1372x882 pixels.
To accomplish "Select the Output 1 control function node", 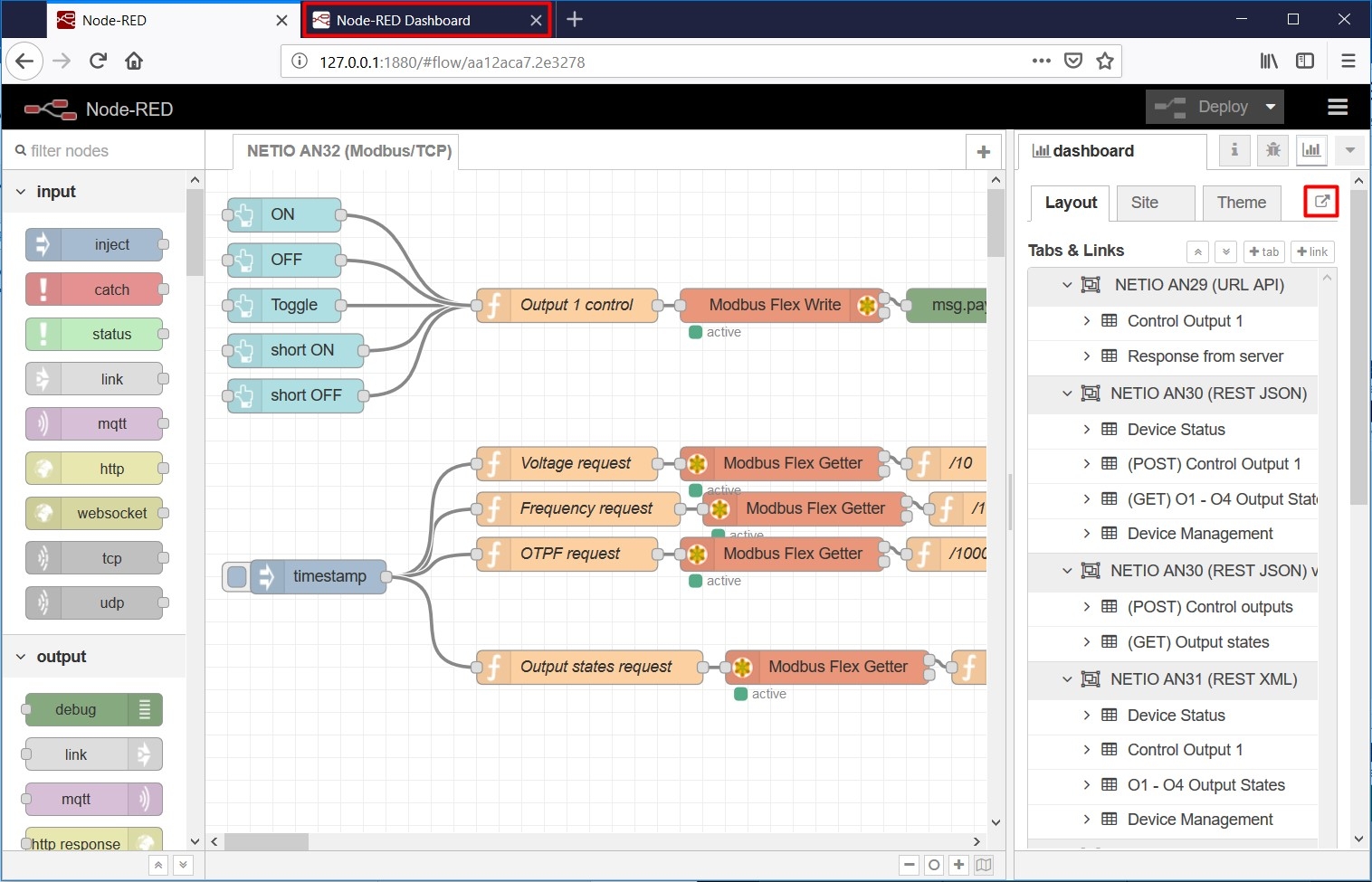I will coord(567,305).
